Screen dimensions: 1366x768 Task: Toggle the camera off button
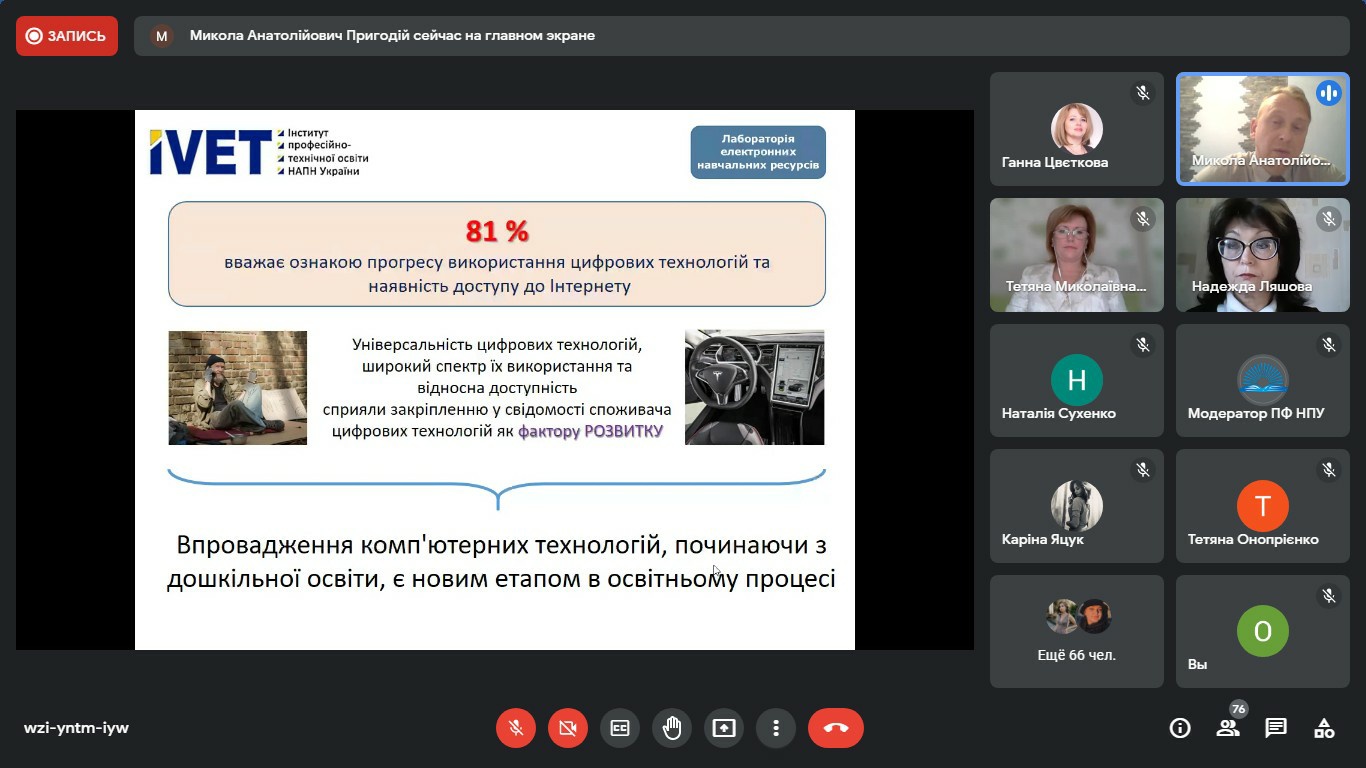pyautogui.click(x=568, y=728)
